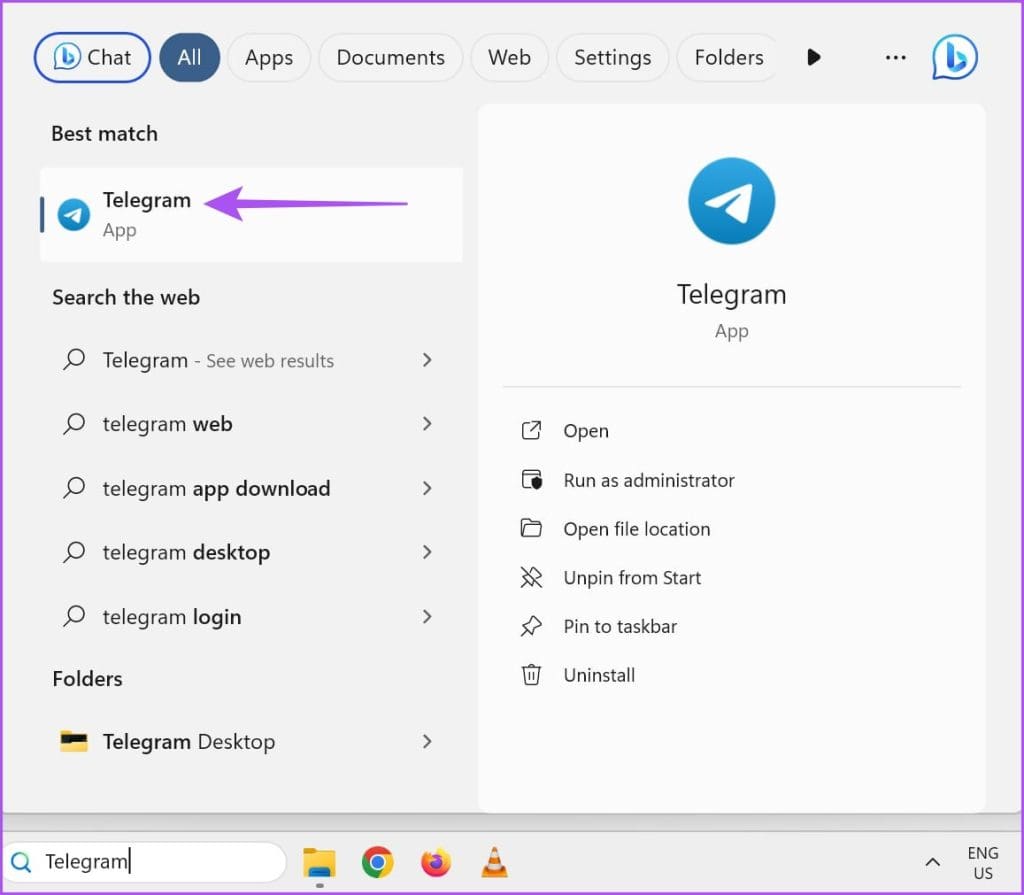Expand the 'telegram app download' chevron
The image size is (1024, 895).
pyautogui.click(x=427, y=488)
